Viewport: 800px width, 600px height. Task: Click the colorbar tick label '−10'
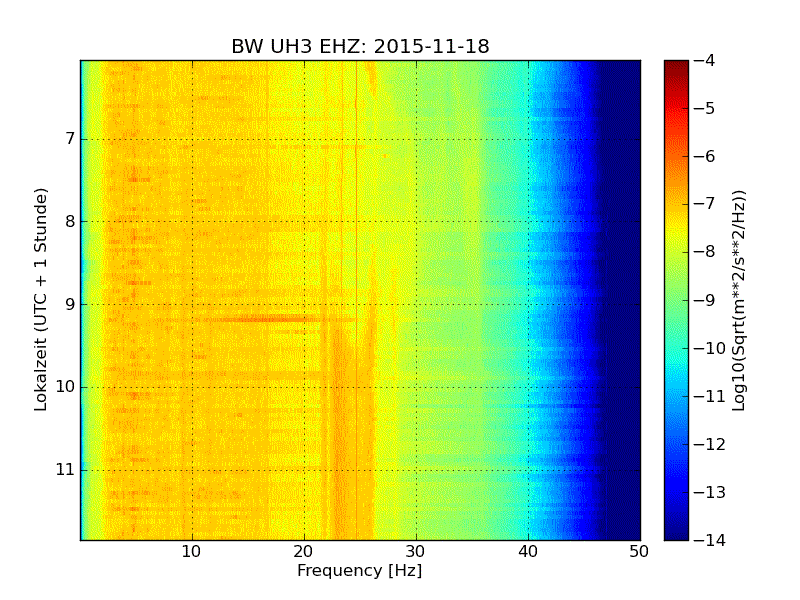click(x=710, y=348)
